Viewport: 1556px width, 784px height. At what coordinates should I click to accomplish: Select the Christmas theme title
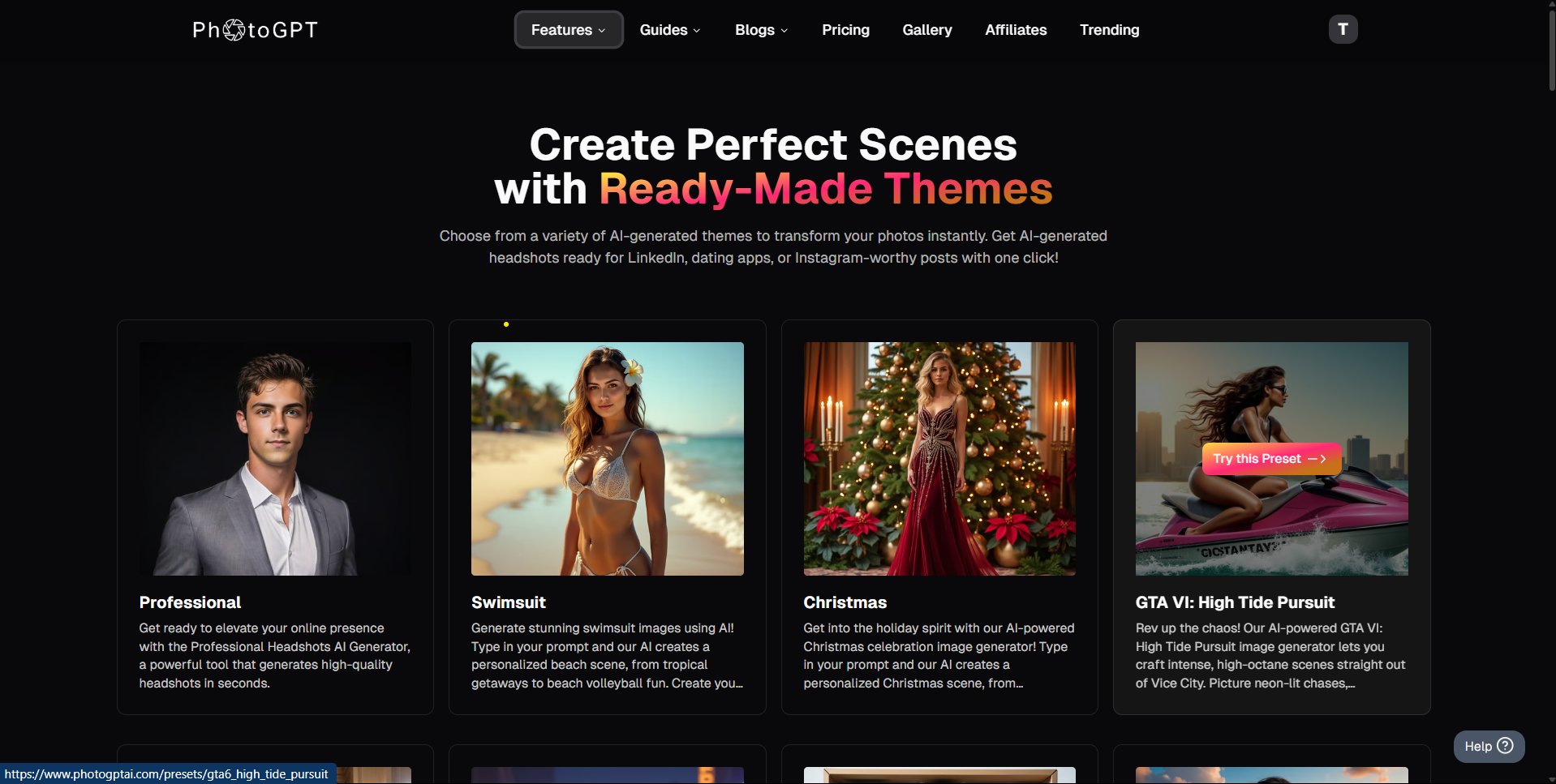(x=845, y=602)
